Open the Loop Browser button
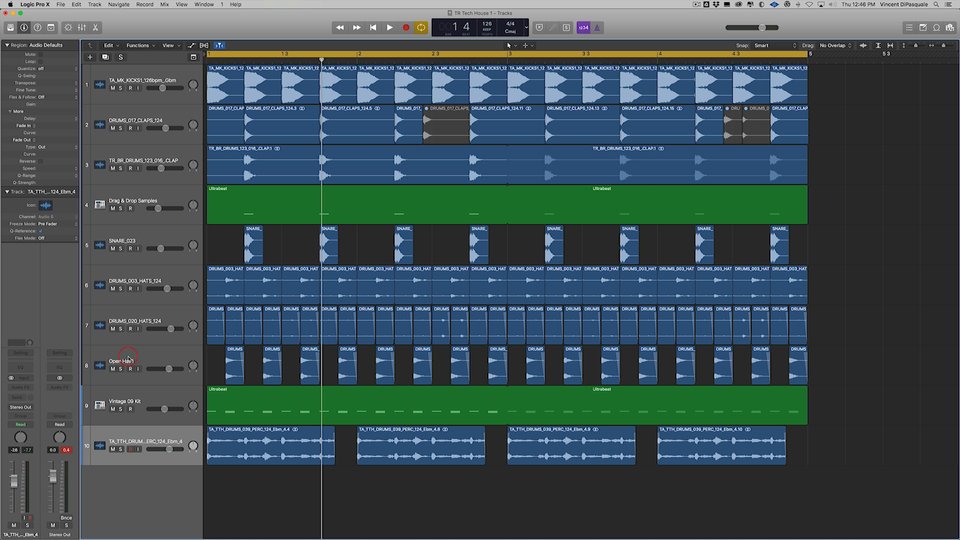Viewport: 960px width, 540px height. [936, 28]
